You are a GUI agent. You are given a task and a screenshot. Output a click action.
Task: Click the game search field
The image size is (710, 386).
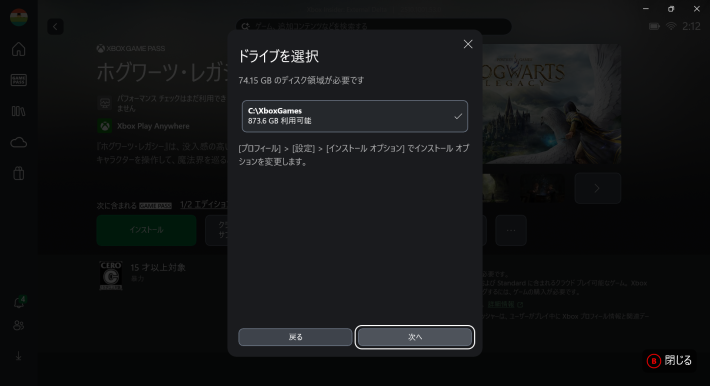click(374, 26)
